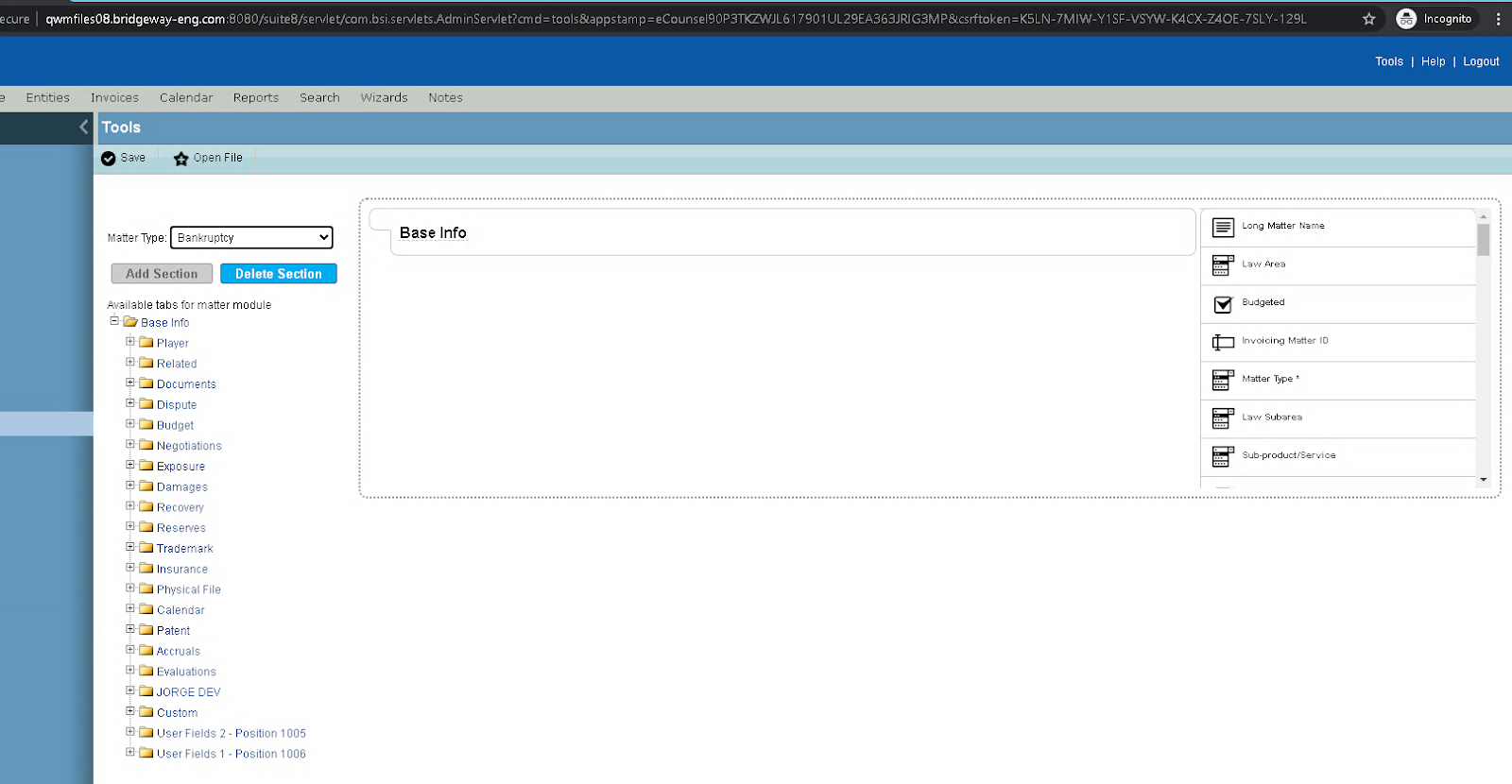Viewport: 1512px width, 784px height.
Task: Collapse the Base Info tree node
Action: pyautogui.click(x=114, y=321)
